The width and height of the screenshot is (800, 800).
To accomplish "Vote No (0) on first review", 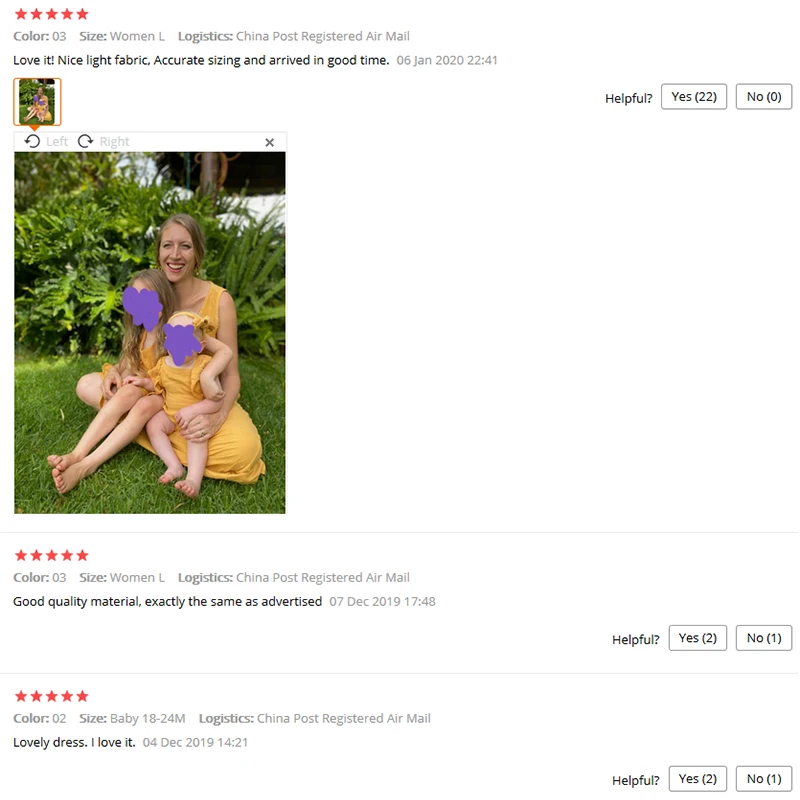I will (764, 96).
